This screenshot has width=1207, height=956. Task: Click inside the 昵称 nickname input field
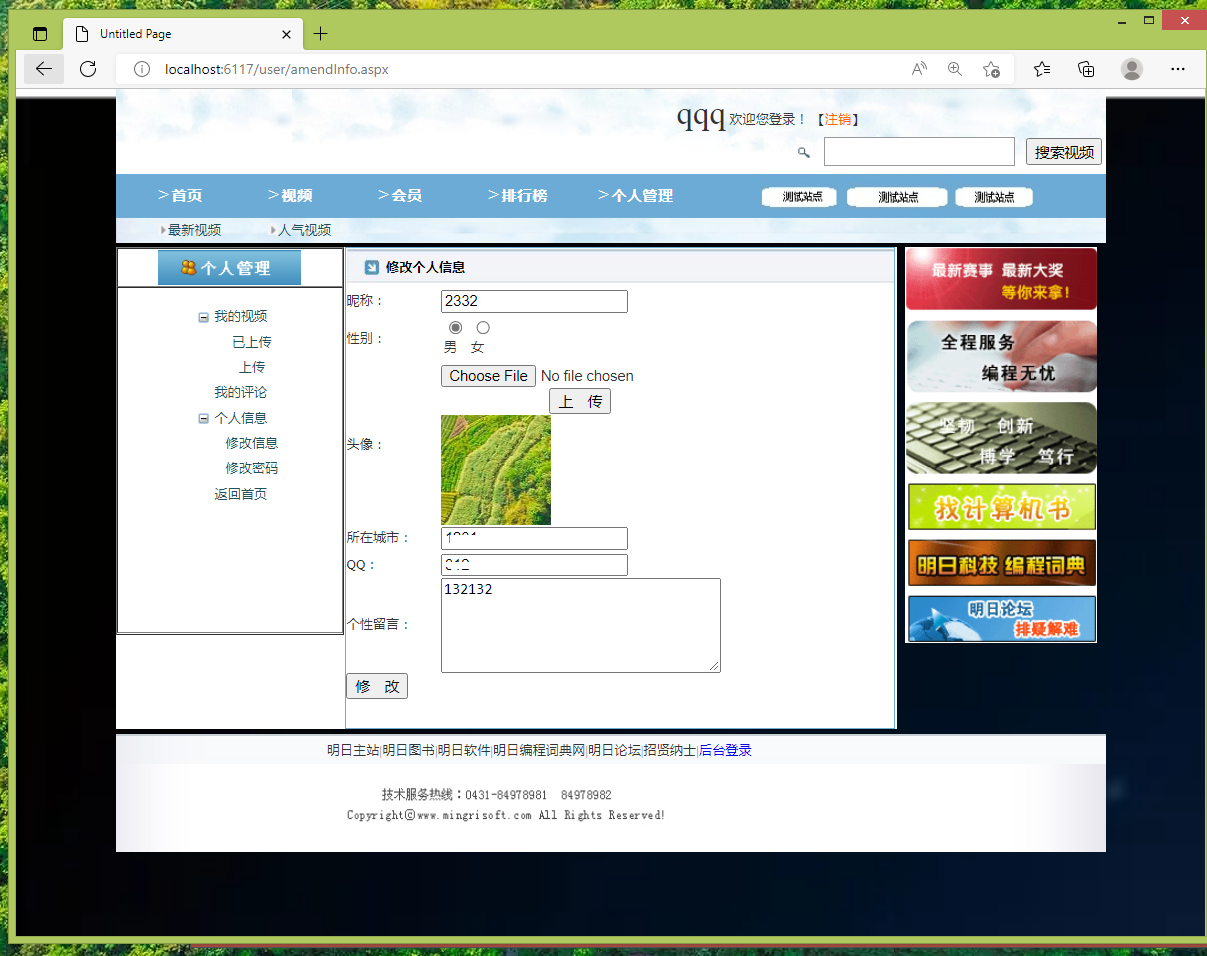(534, 301)
